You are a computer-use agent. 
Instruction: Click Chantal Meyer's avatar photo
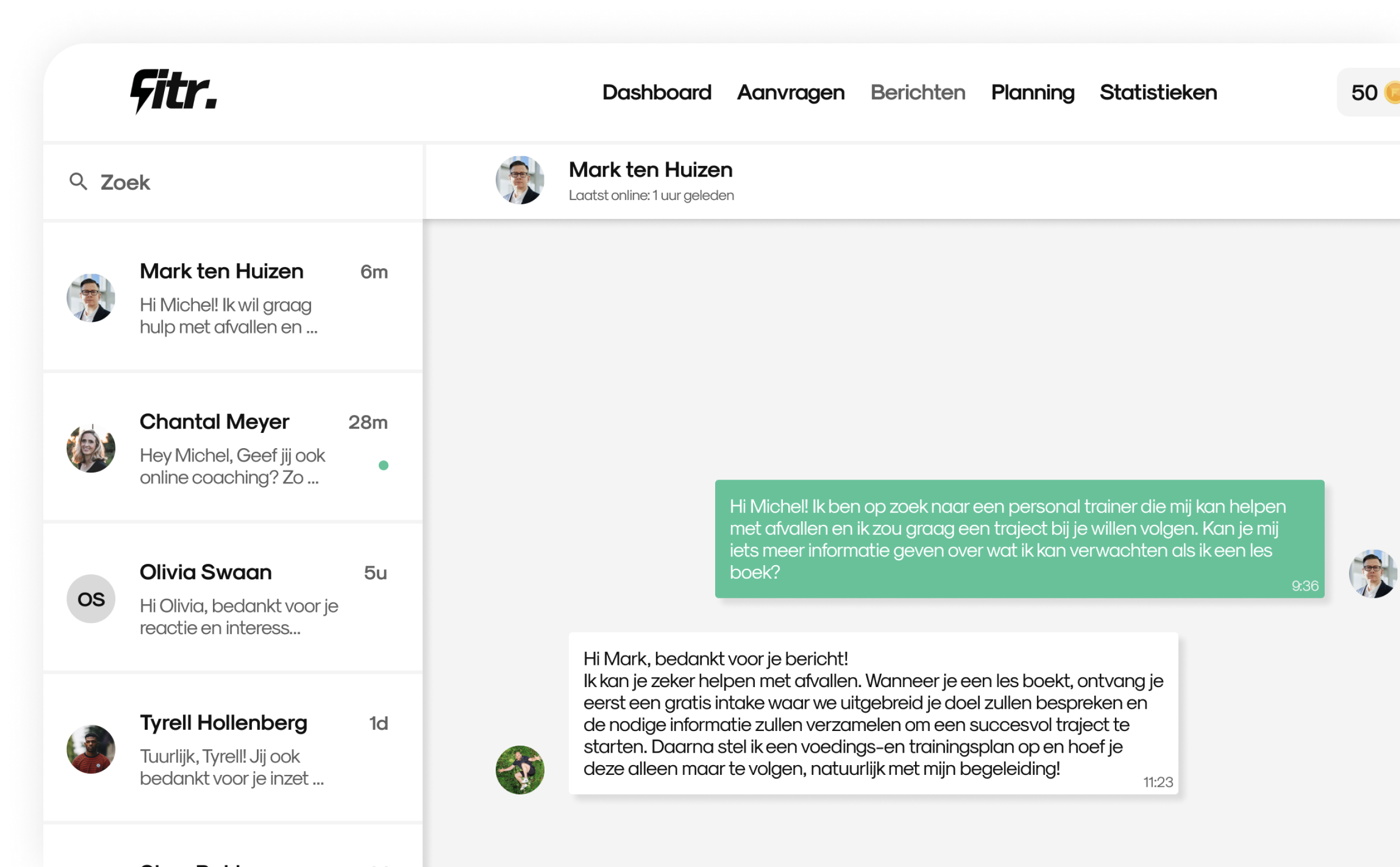pyautogui.click(x=91, y=449)
